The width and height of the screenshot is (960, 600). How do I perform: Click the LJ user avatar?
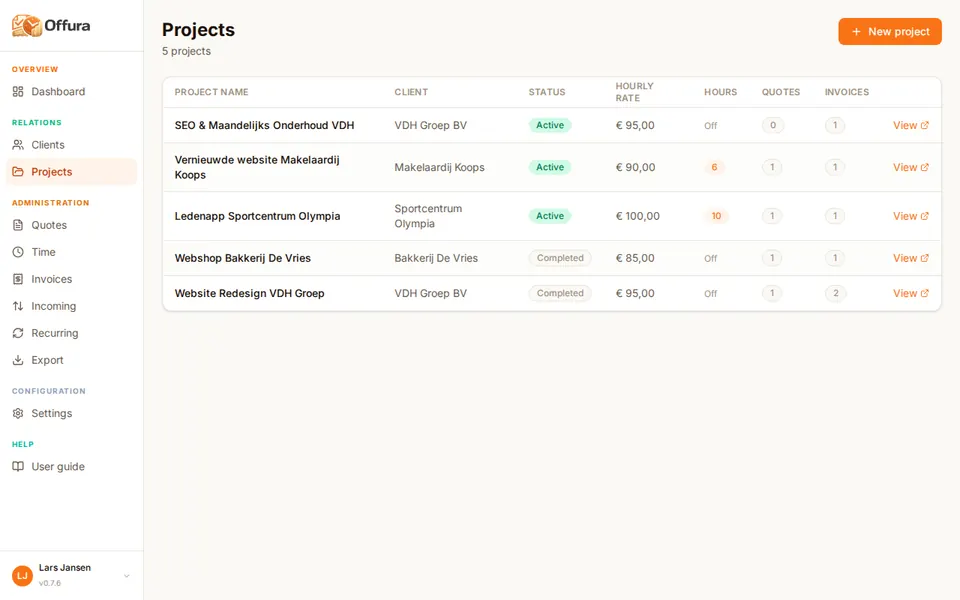click(23, 576)
